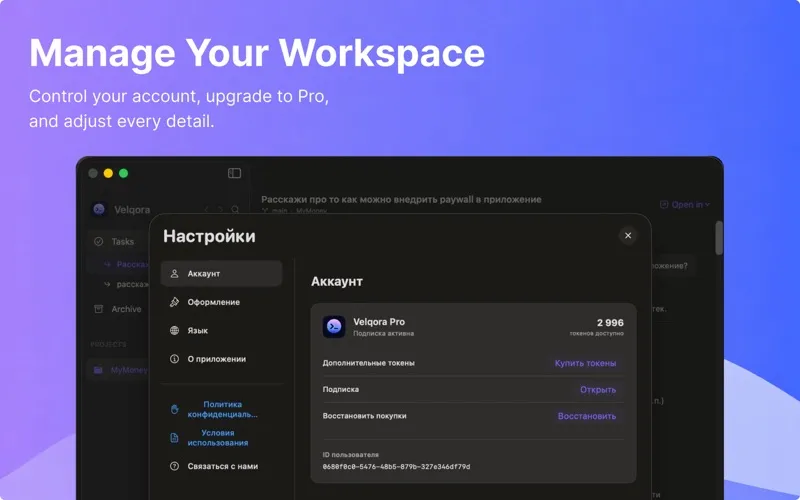Click the Подписка активна status text
Image resolution: width=800 pixels, height=500 pixels.
coord(384,334)
